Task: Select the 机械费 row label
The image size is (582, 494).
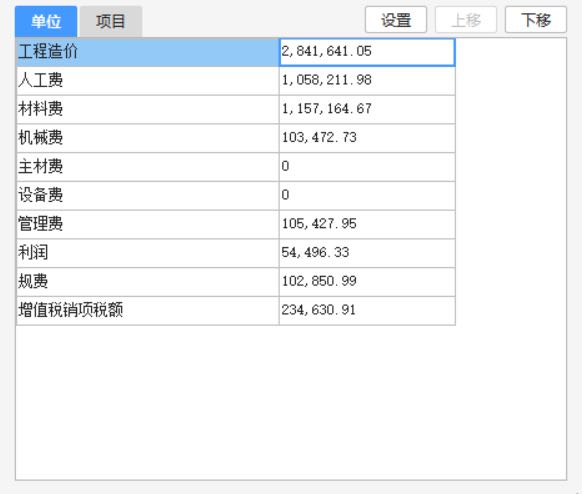Action: pyautogui.click(x=147, y=138)
